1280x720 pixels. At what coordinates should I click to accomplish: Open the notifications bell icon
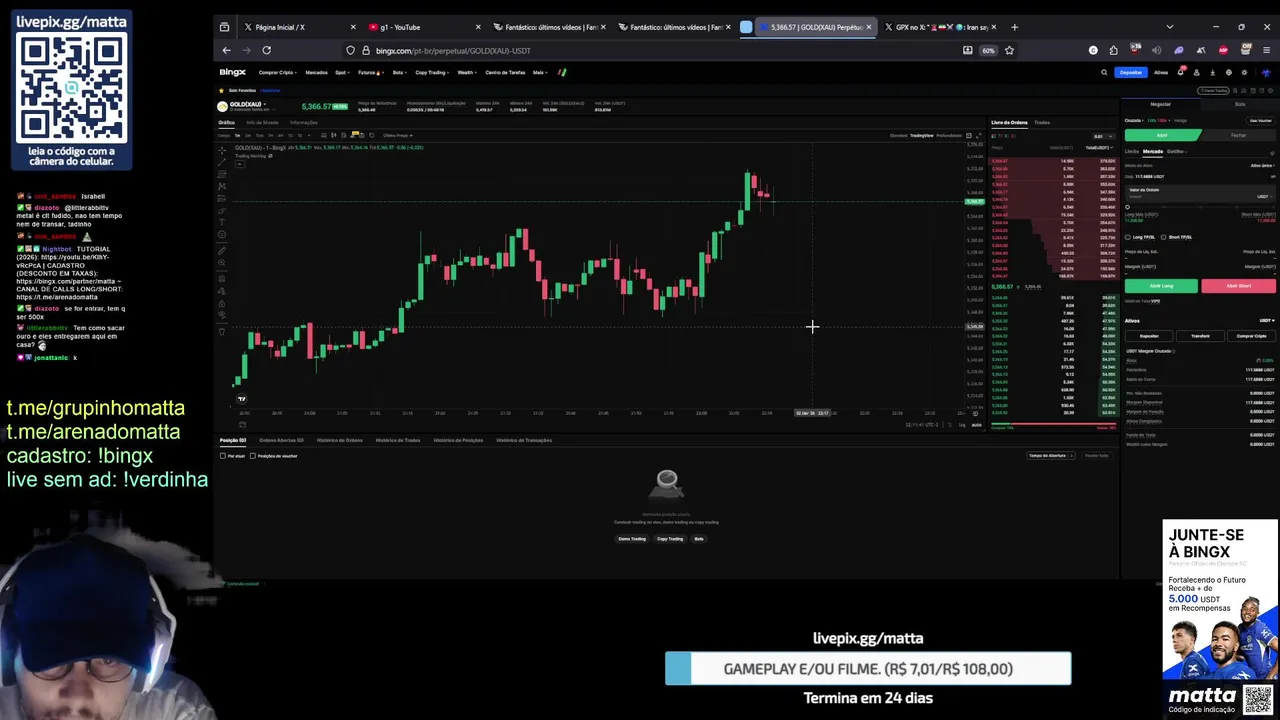1180,72
